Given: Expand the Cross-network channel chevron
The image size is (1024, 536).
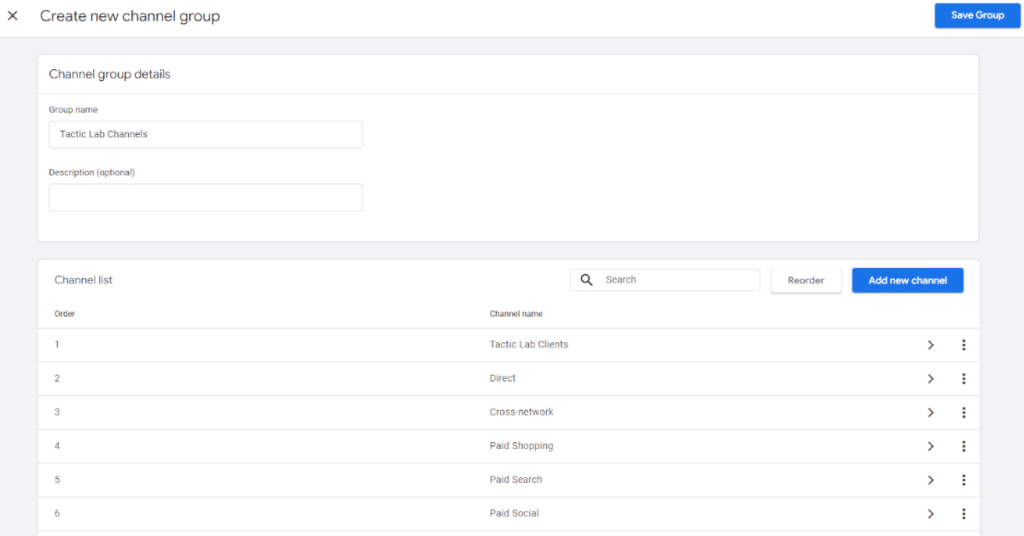Looking at the screenshot, I should coord(930,413).
